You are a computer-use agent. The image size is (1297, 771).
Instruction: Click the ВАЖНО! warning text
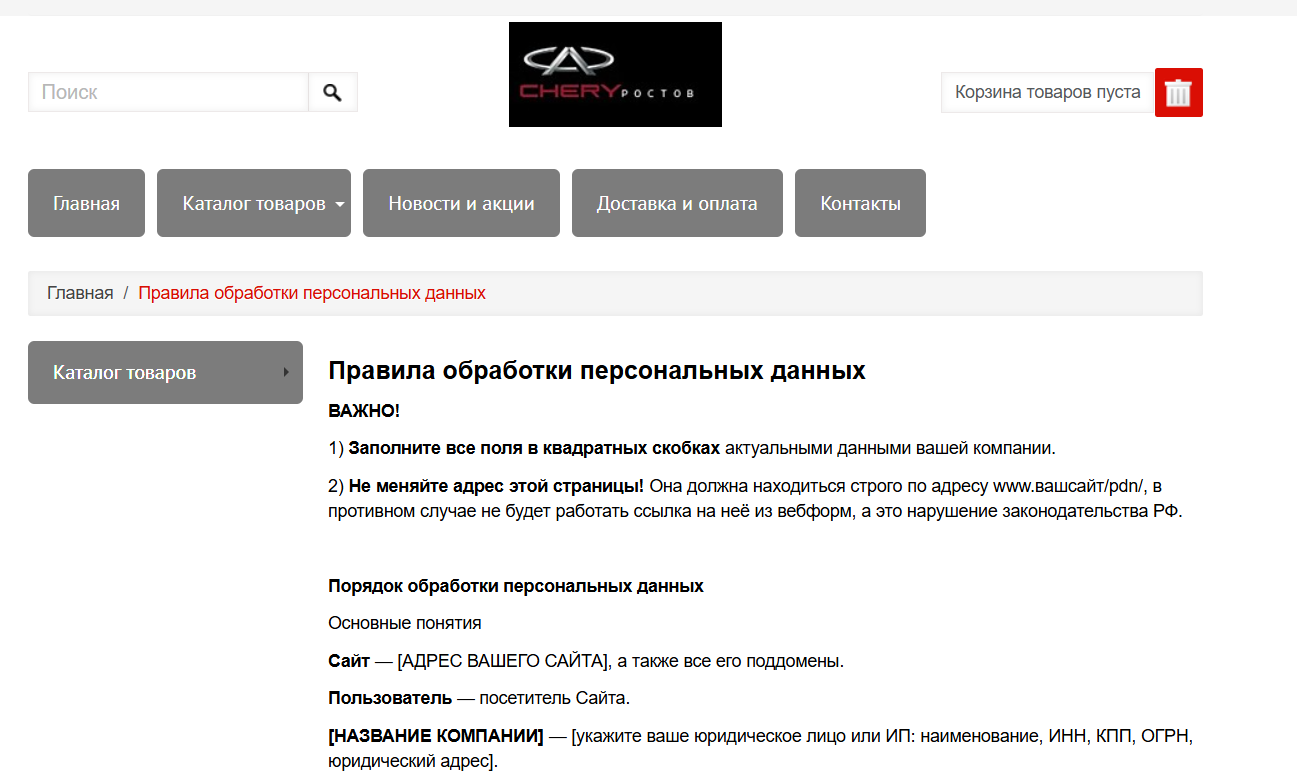point(364,411)
